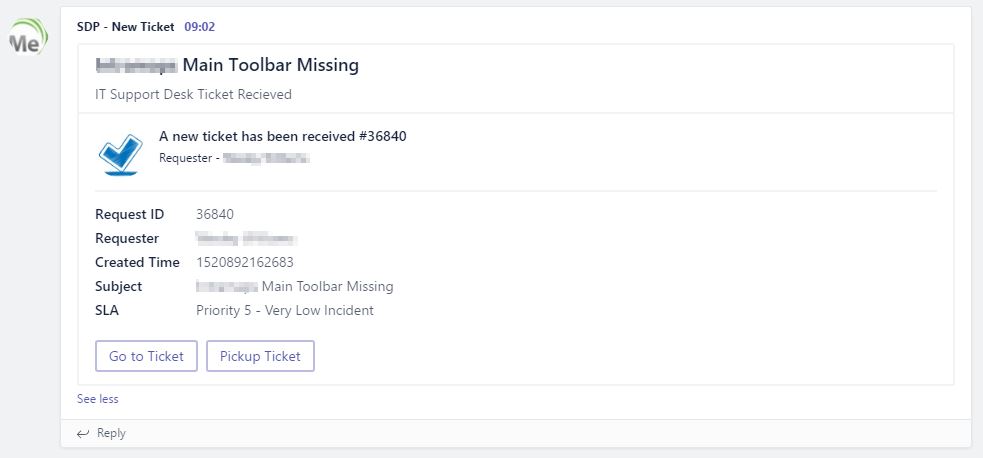
Task: Click the IT Support Desk Ticket Recieved subtitle
Action: (x=194, y=94)
